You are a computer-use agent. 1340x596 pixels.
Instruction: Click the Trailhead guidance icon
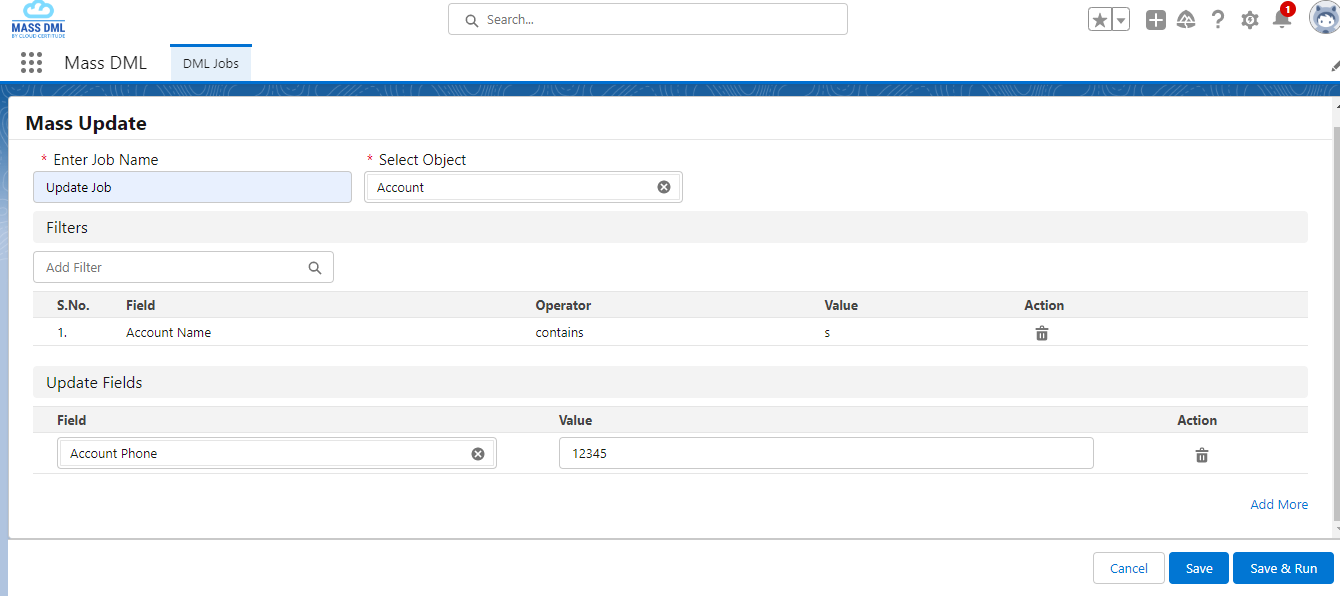(1186, 20)
